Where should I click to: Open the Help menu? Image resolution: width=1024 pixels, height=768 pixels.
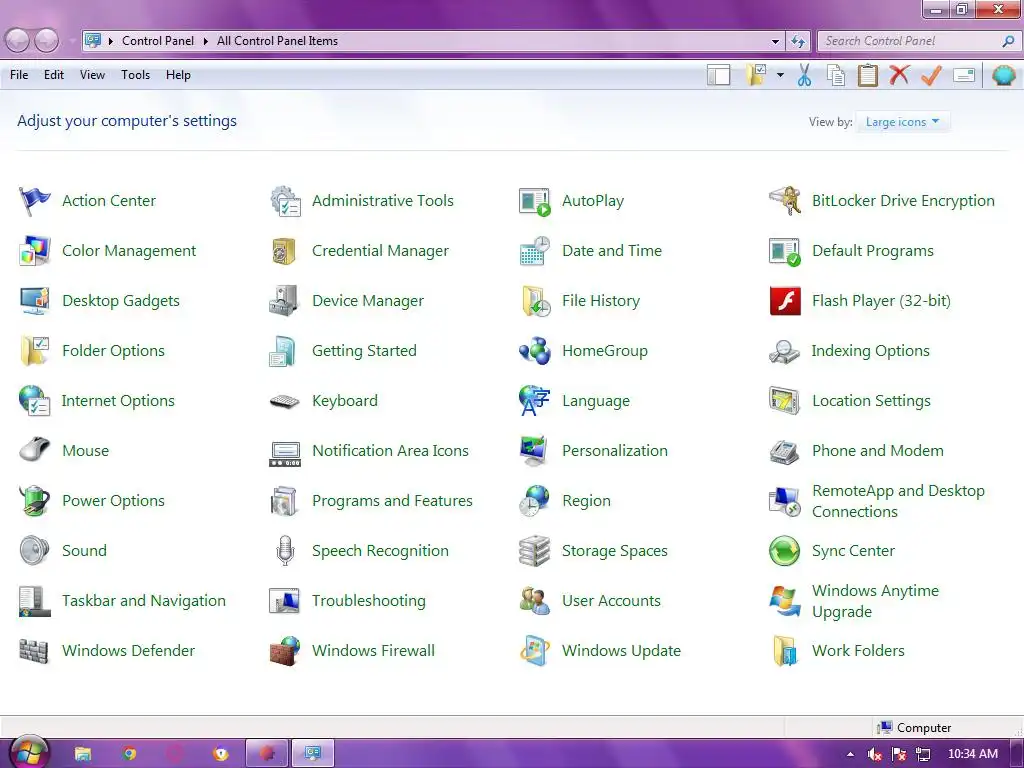point(178,75)
